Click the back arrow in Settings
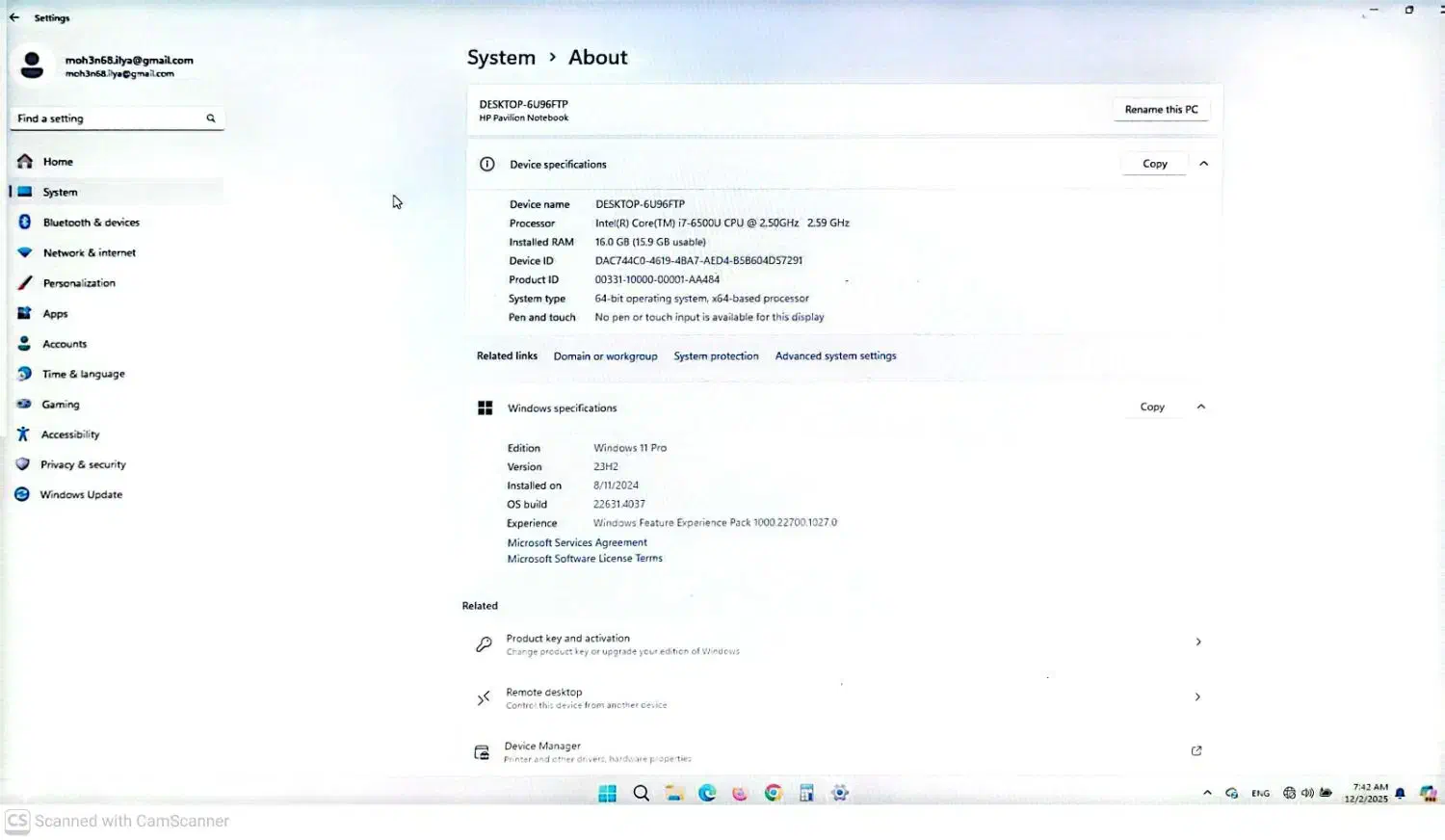Screen dimensions: 1445x840 pos(14,17)
